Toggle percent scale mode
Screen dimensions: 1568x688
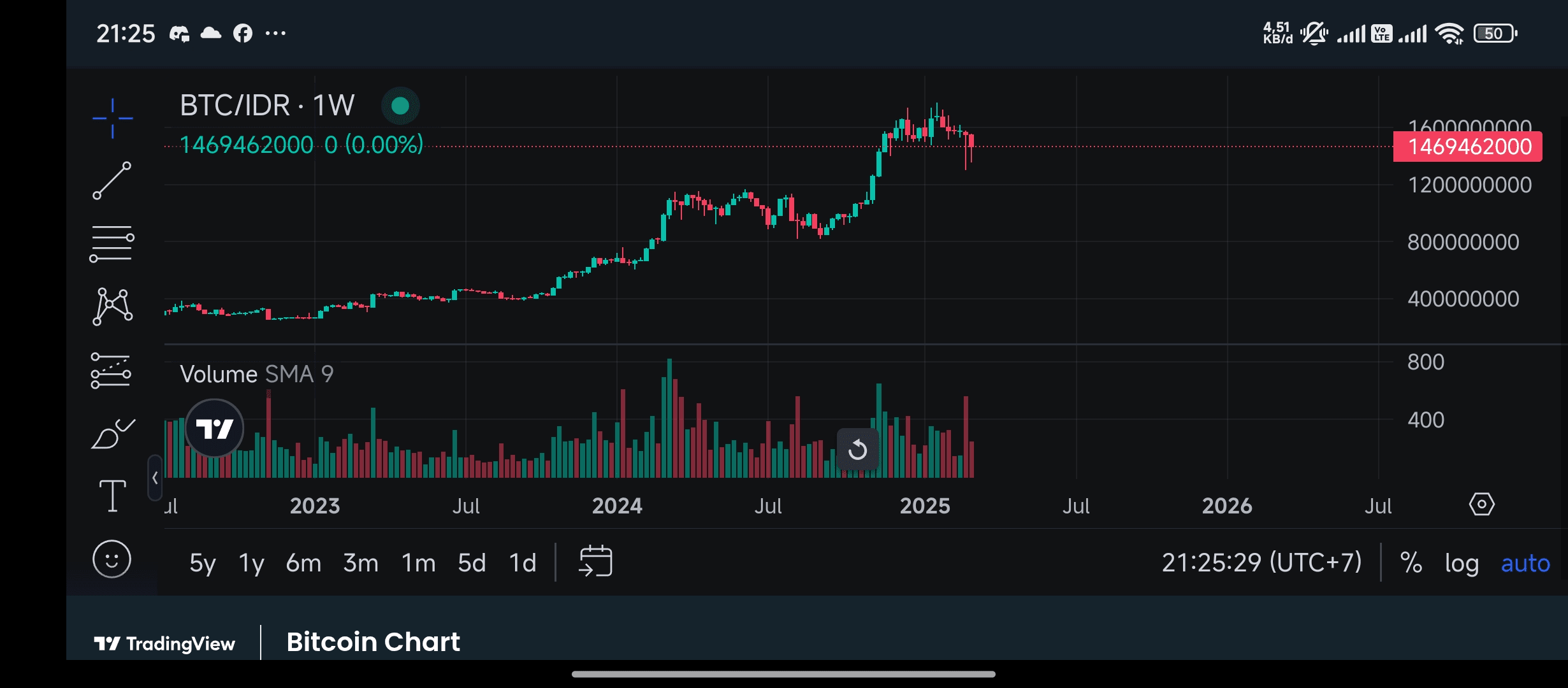click(1411, 563)
